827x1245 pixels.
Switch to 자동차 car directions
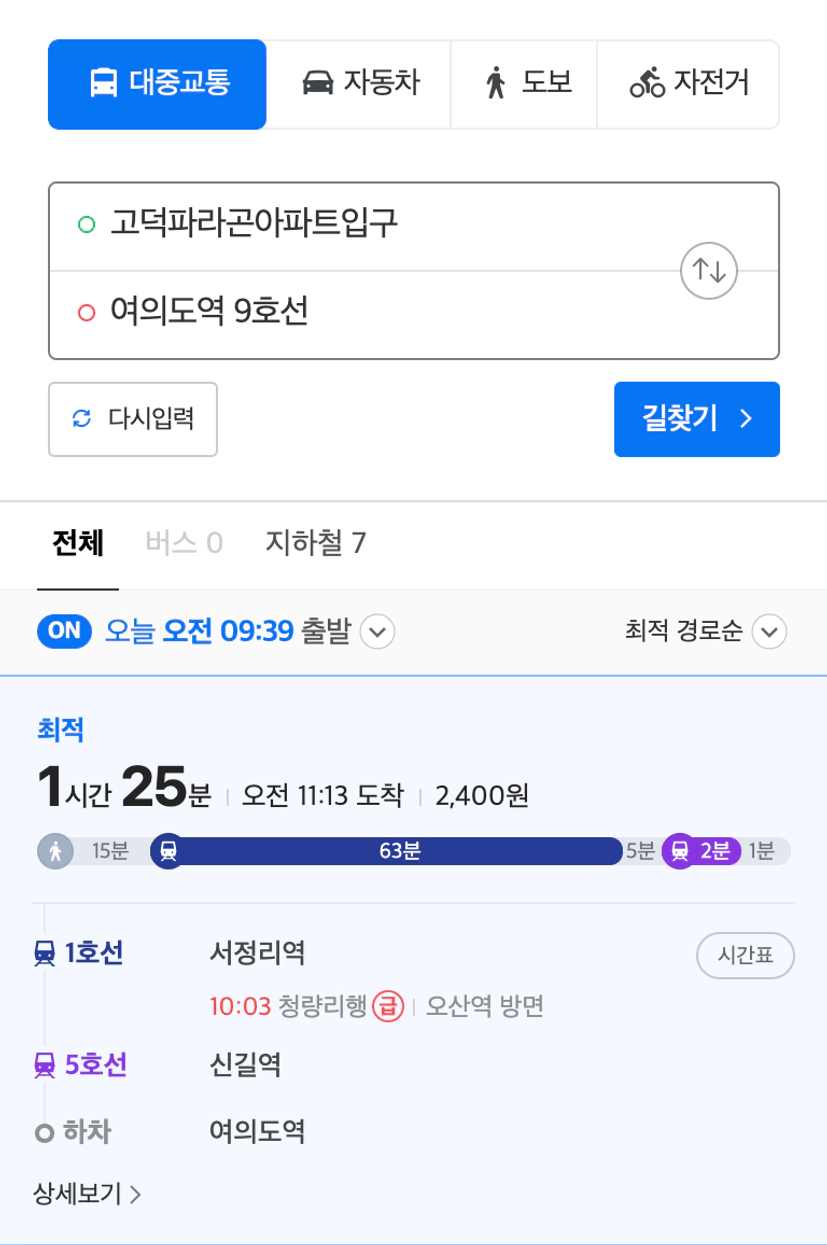point(359,84)
